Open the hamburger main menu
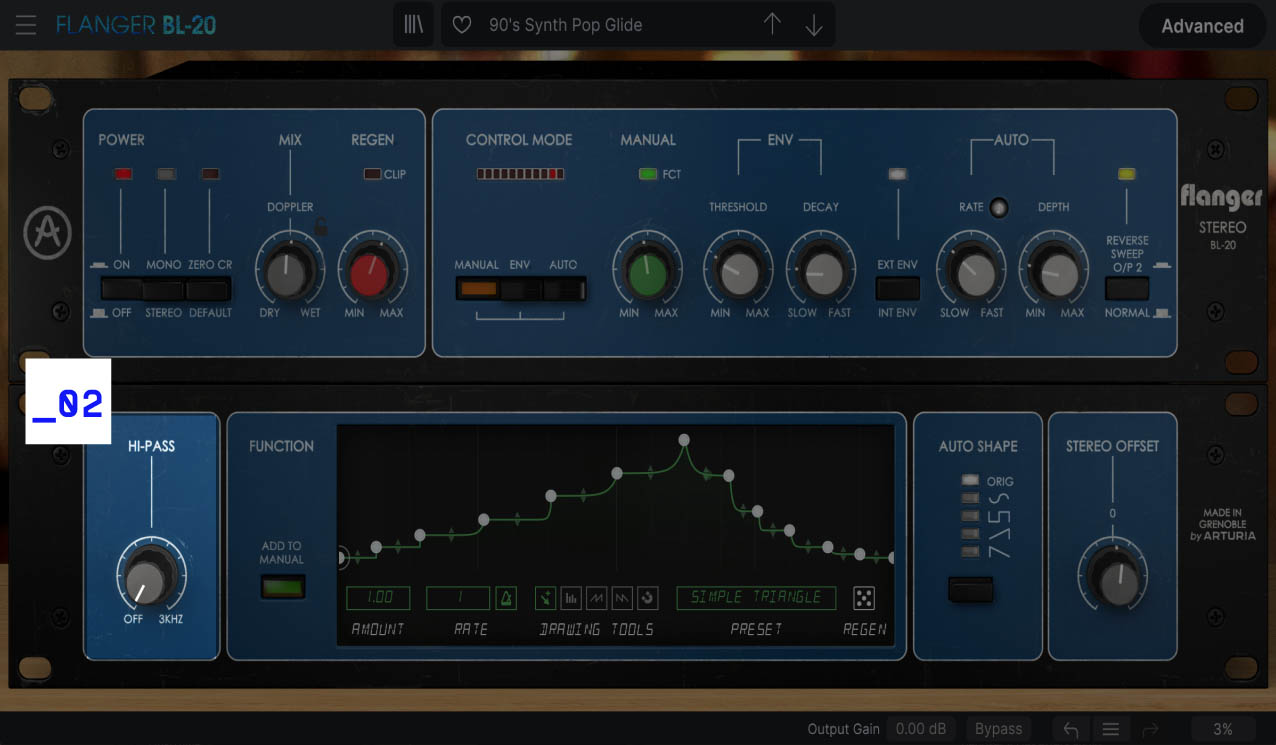 click(x=25, y=25)
